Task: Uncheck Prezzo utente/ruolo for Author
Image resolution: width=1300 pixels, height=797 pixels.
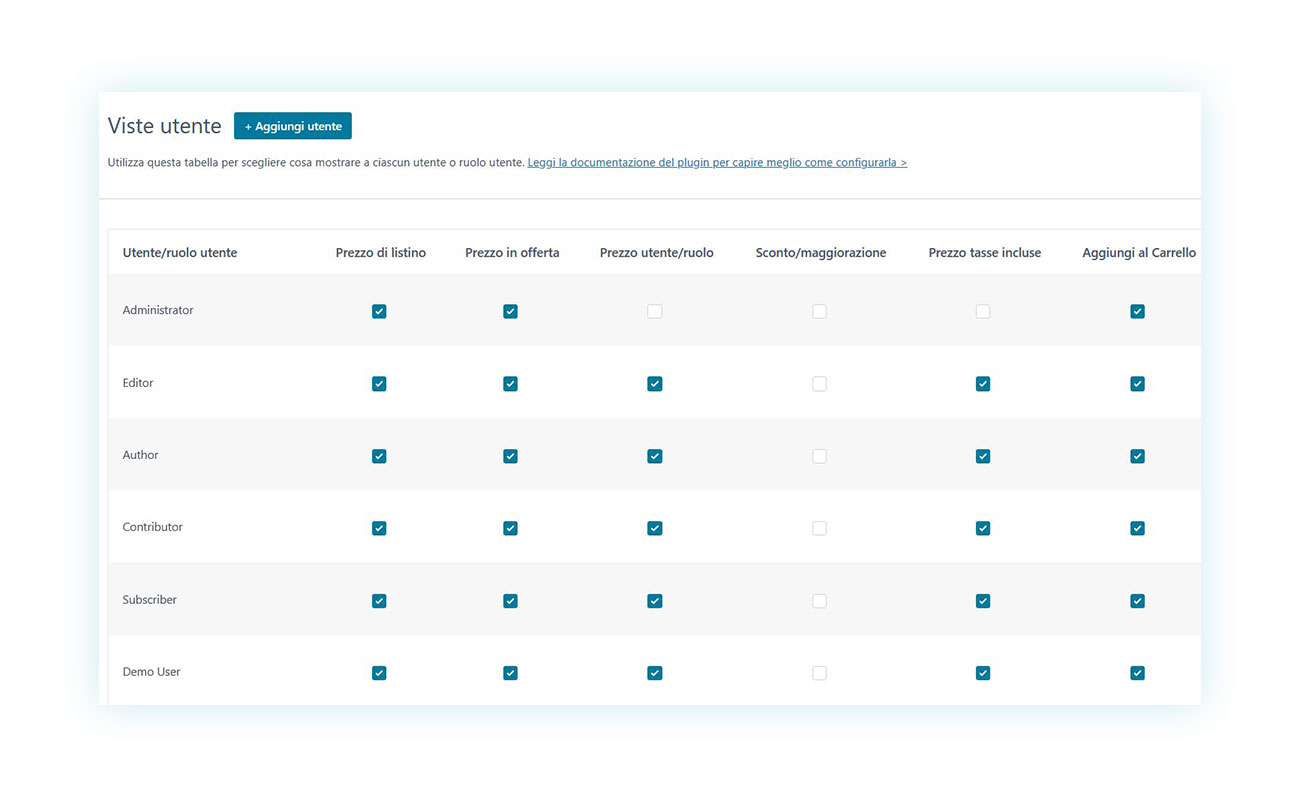Action: click(655, 456)
